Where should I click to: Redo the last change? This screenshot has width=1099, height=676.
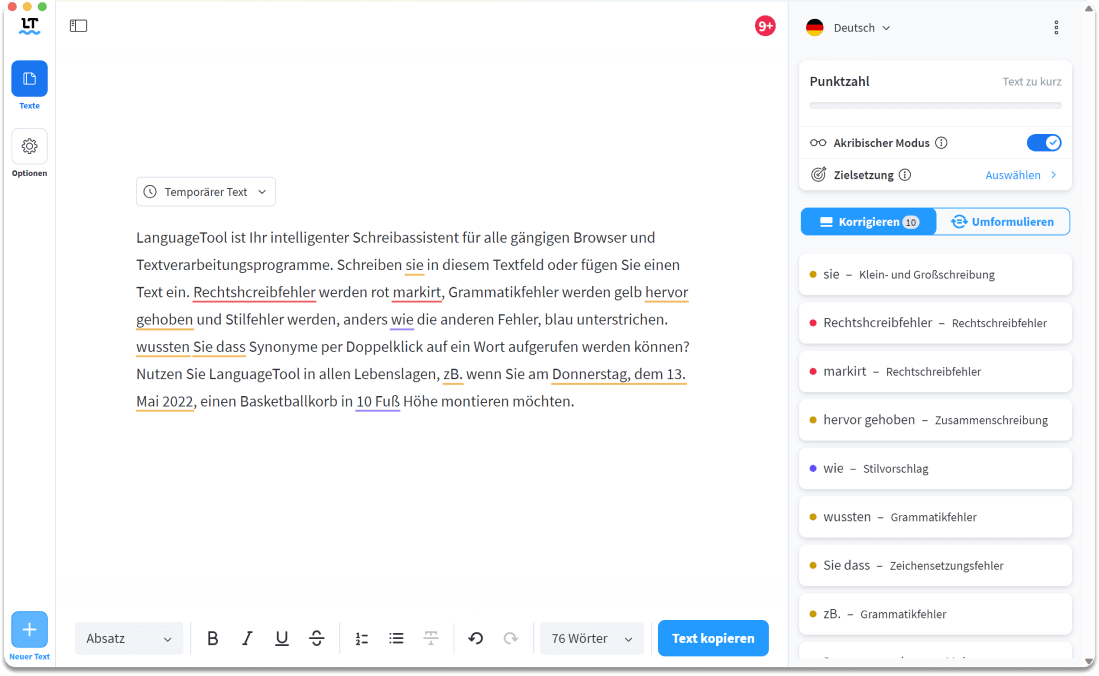click(511, 638)
